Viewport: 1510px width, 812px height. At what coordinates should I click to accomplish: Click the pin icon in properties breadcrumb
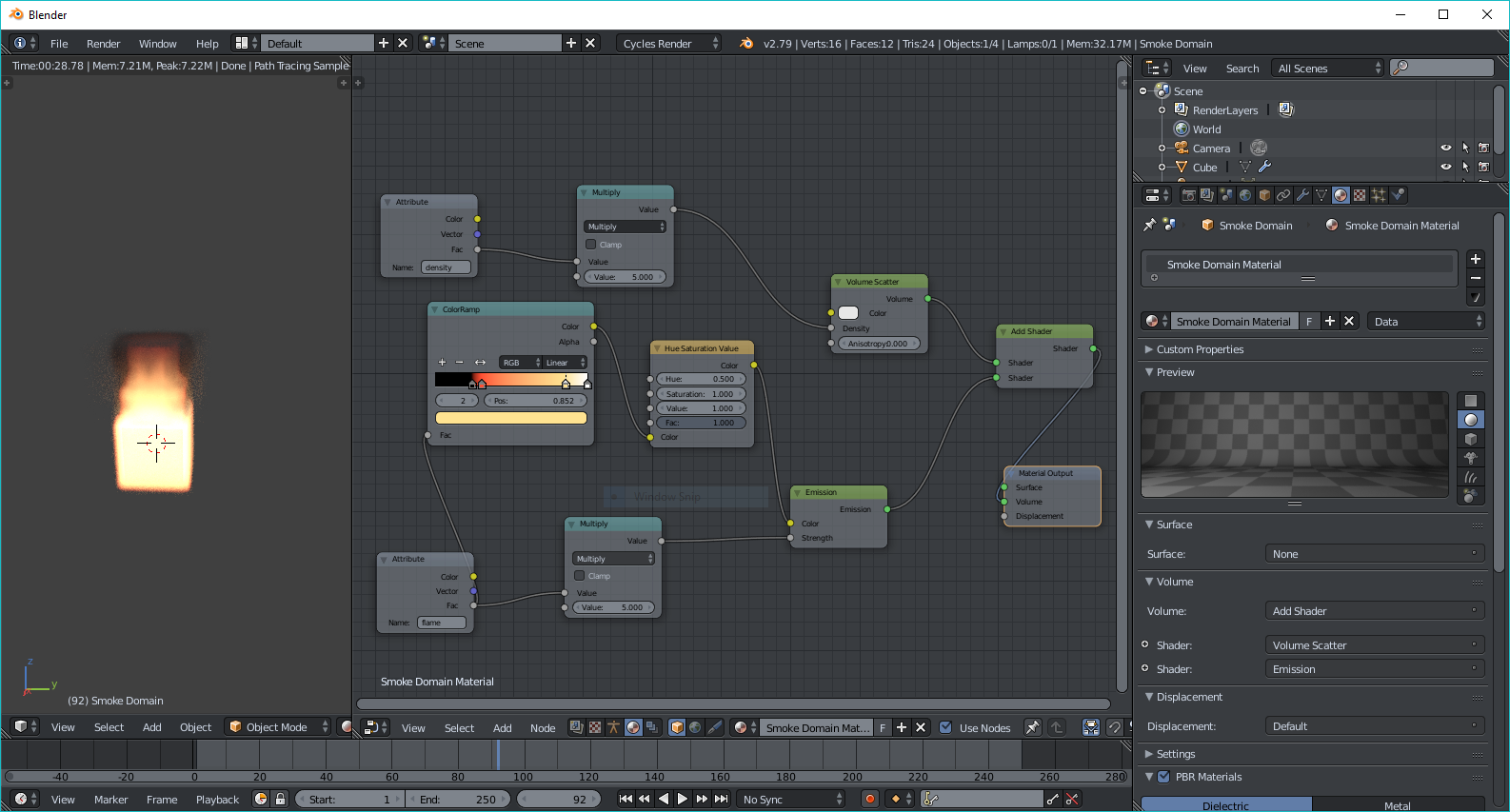pos(1149,225)
